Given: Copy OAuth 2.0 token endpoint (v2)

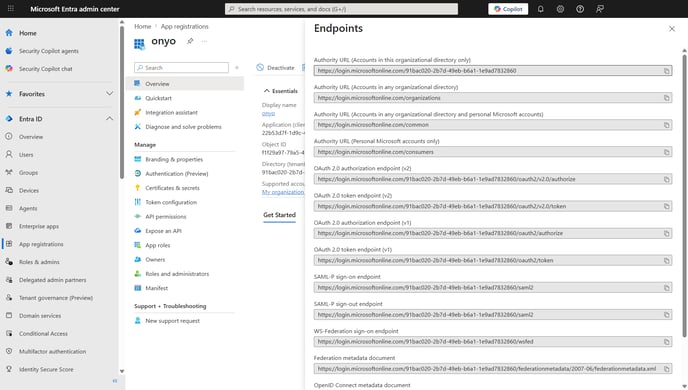Looking at the screenshot, I should 666,206.
